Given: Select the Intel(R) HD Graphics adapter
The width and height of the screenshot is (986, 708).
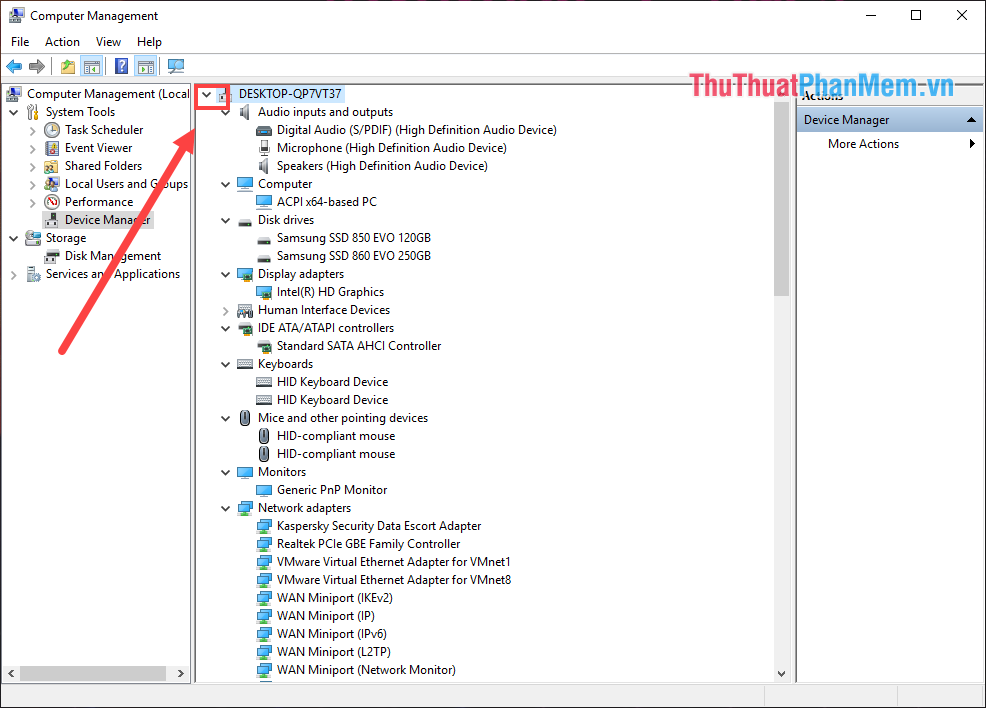Looking at the screenshot, I should (330, 291).
